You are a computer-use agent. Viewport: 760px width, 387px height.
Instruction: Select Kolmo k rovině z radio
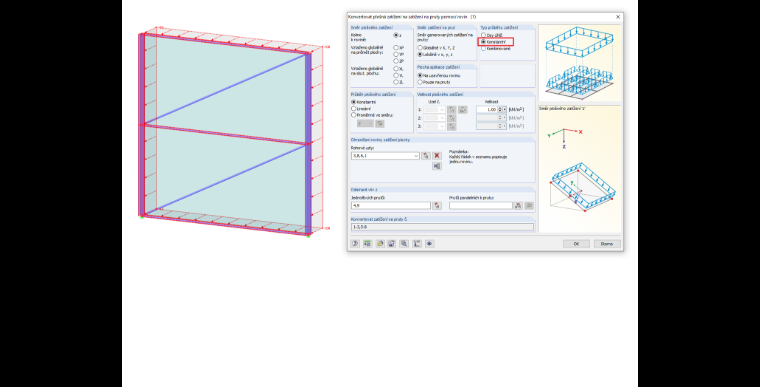[396, 35]
